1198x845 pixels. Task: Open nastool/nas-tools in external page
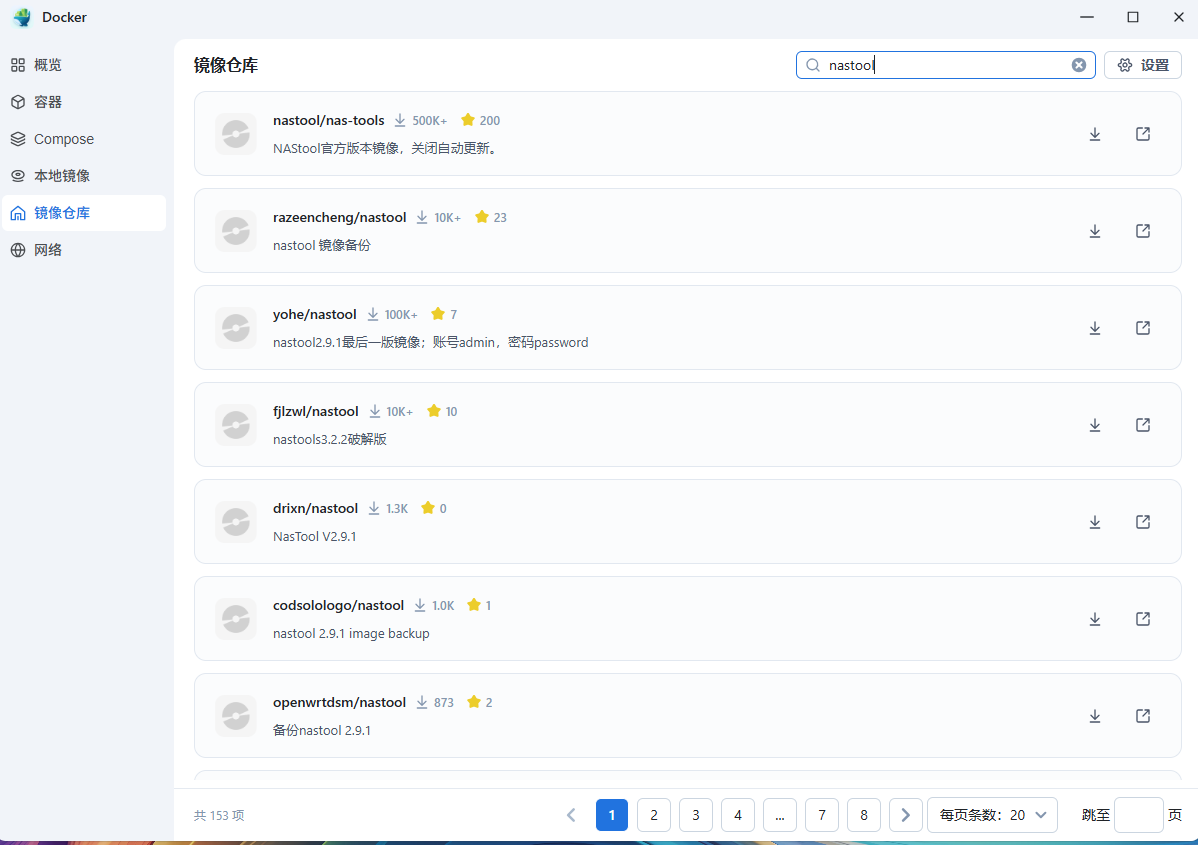click(x=1143, y=134)
